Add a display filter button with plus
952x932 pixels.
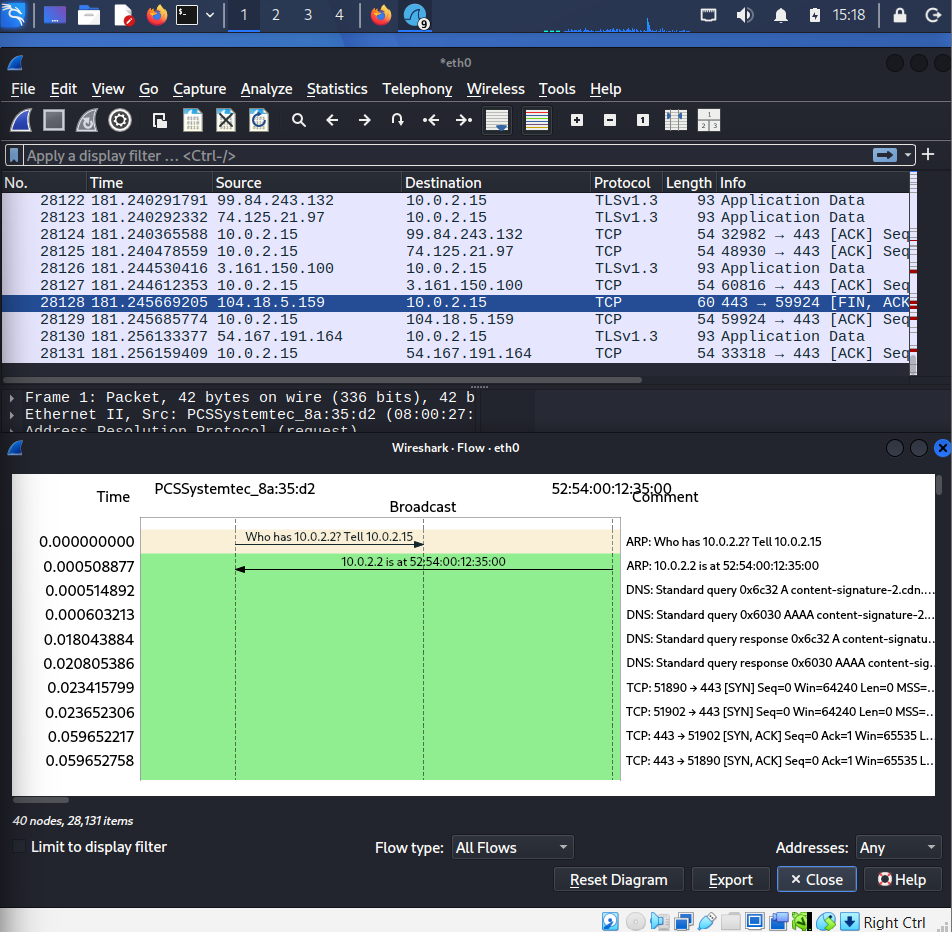pos(928,154)
